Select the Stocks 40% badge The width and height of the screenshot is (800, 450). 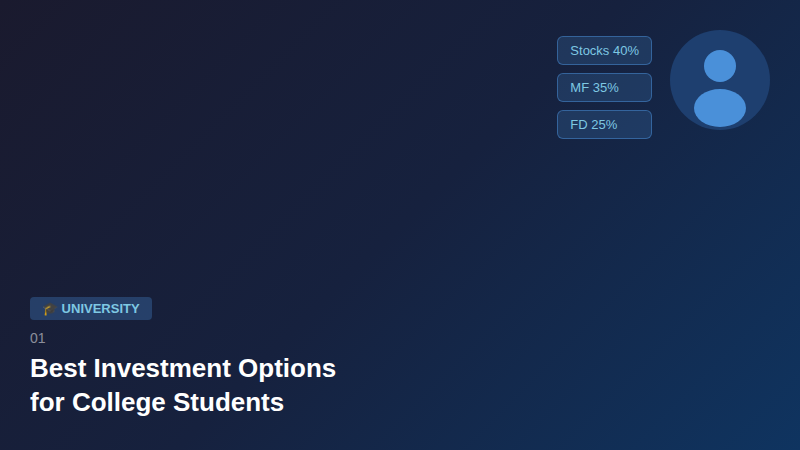pyautogui.click(x=604, y=51)
